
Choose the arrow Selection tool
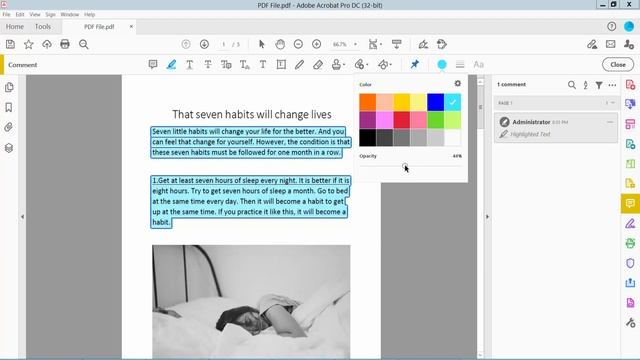click(x=262, y=44)
